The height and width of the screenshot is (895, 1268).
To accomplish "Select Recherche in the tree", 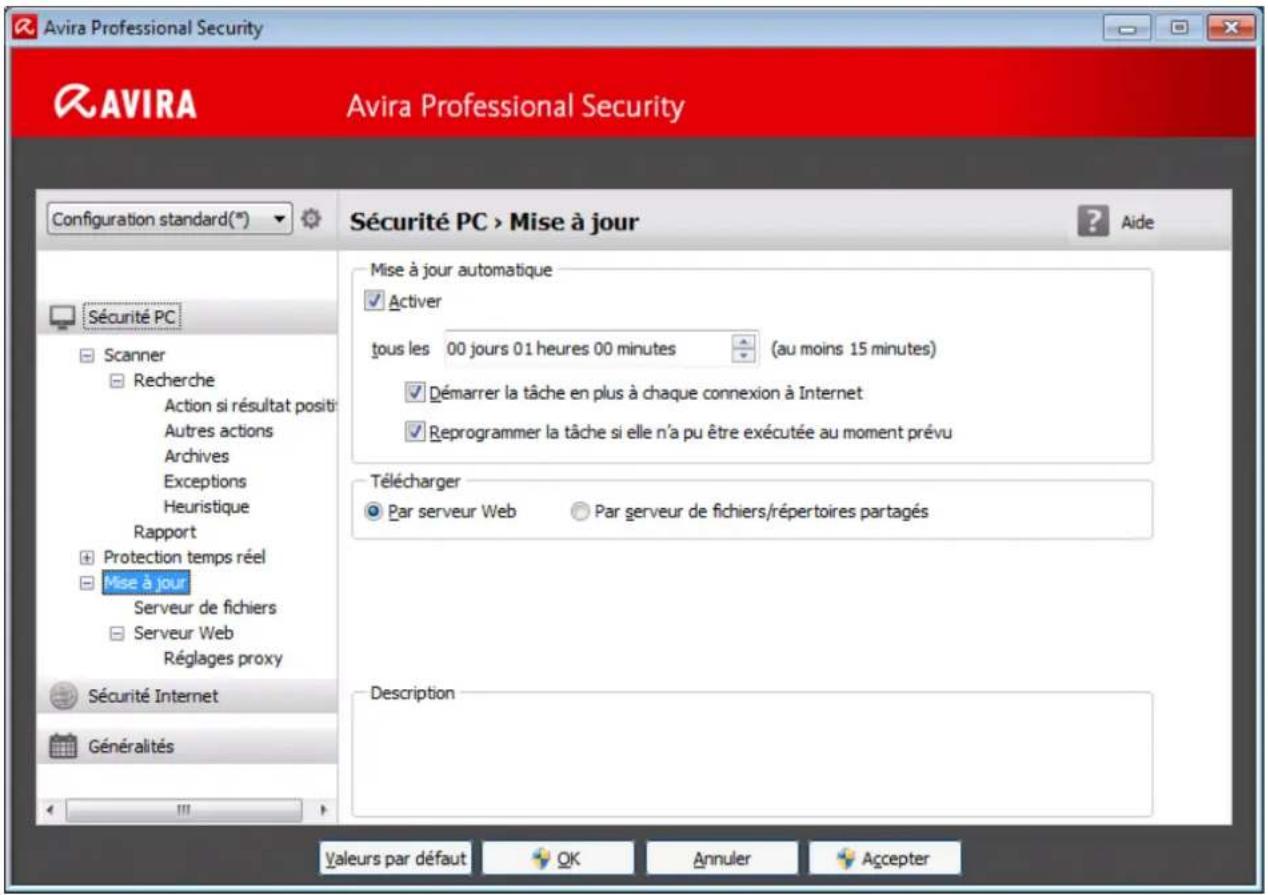I will click(174, 380).
